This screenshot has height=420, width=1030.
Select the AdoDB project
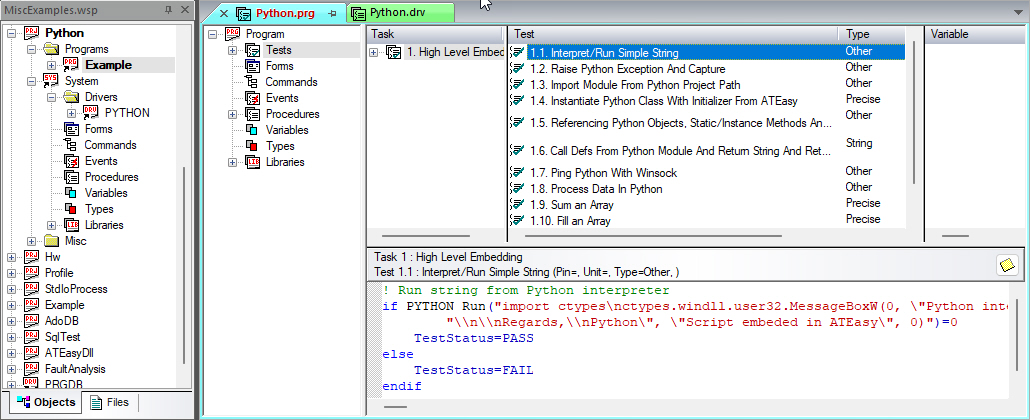(x=64, y=321)
